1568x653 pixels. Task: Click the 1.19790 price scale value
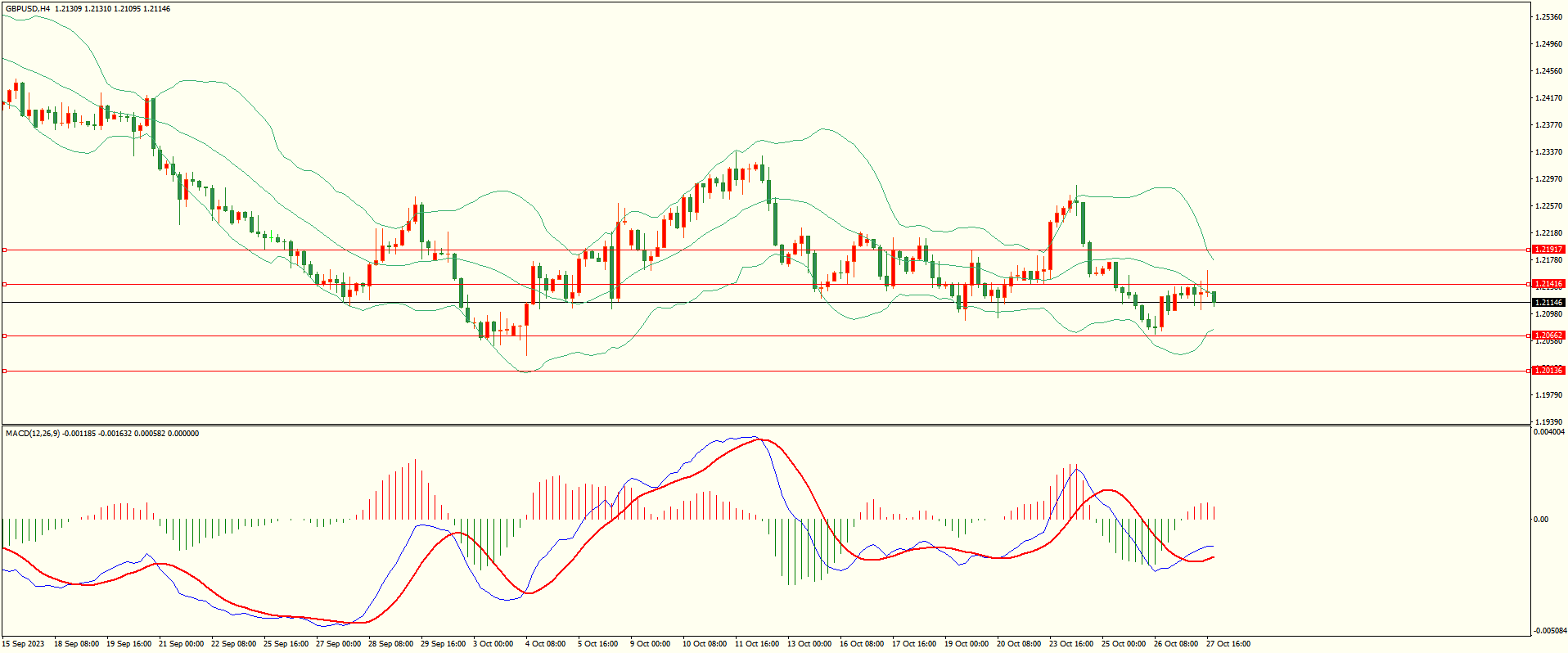click(x=1549, y=395)
